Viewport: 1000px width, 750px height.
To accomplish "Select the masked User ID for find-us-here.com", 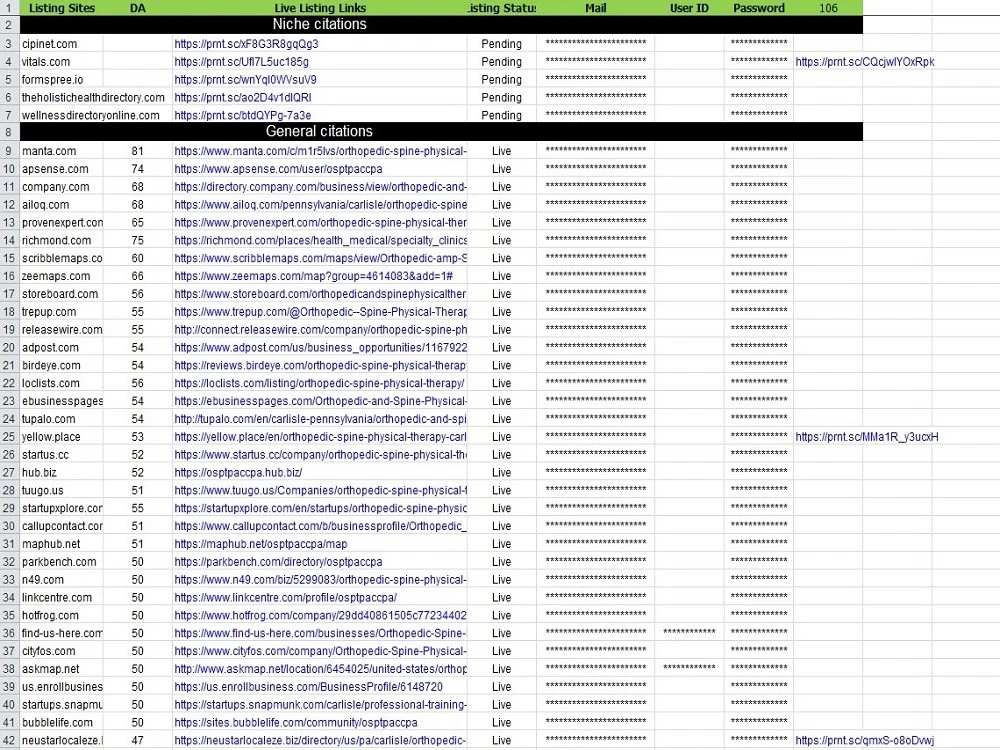I will tap(689, 633).
